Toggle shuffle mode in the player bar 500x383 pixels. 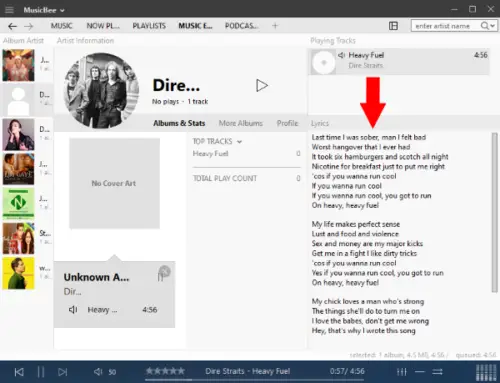point(437,372)
